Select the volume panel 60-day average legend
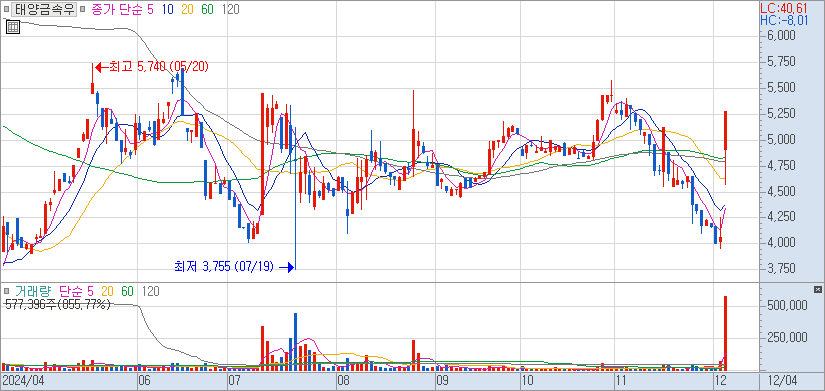 tap(127, 291)
